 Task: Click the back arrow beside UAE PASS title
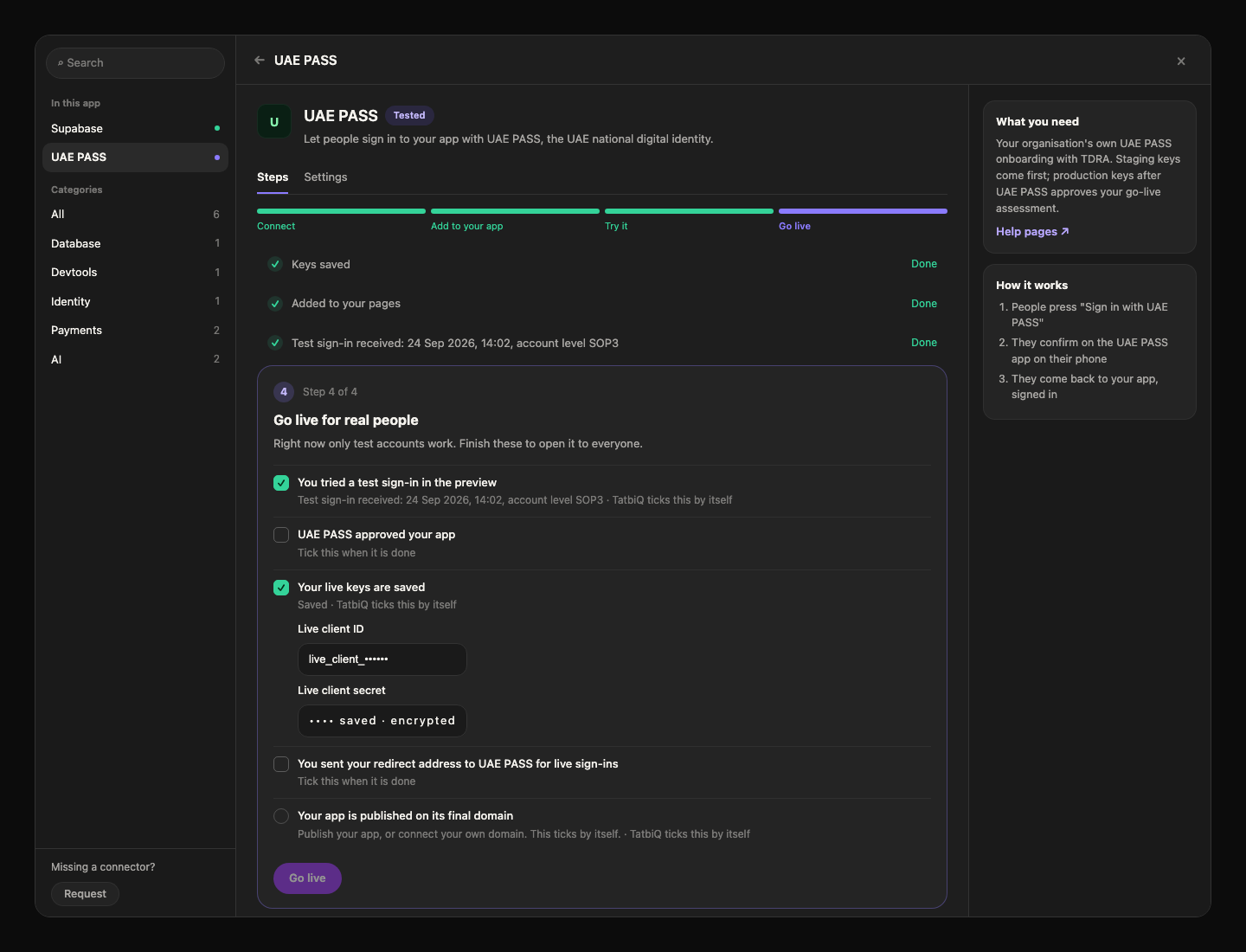(260, 61)
